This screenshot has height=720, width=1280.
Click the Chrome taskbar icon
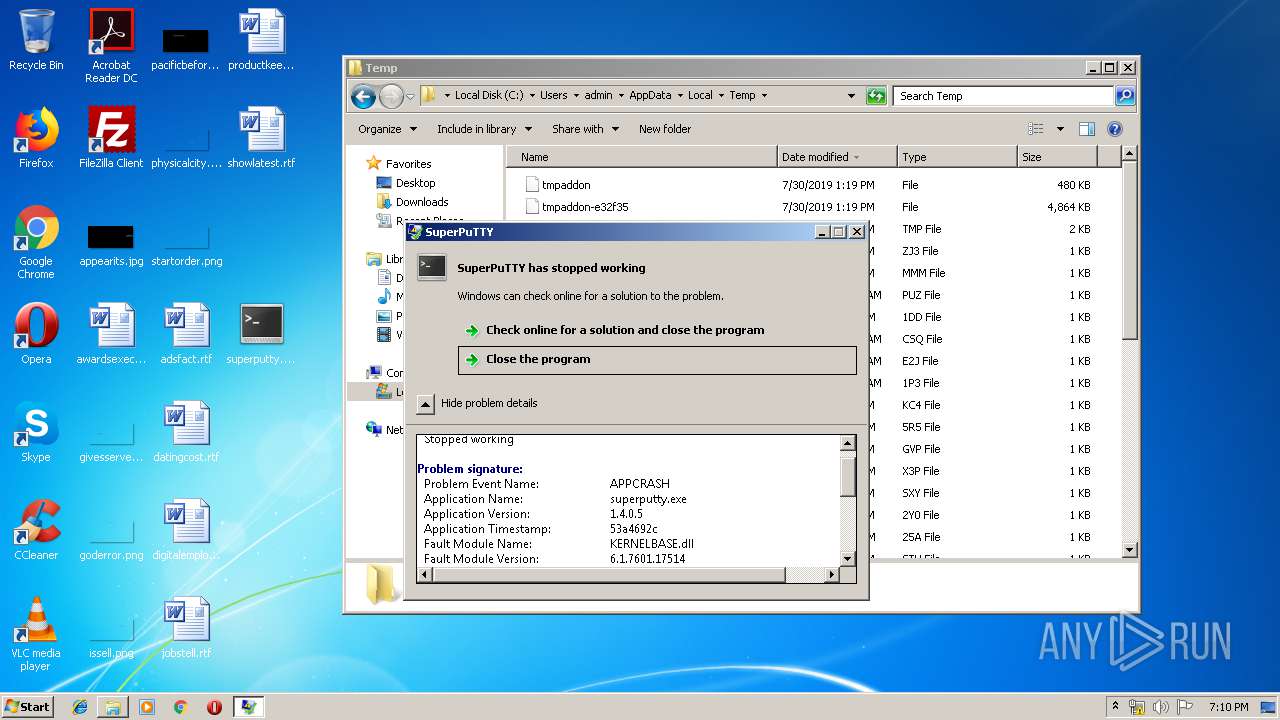[x=180, y=707]
